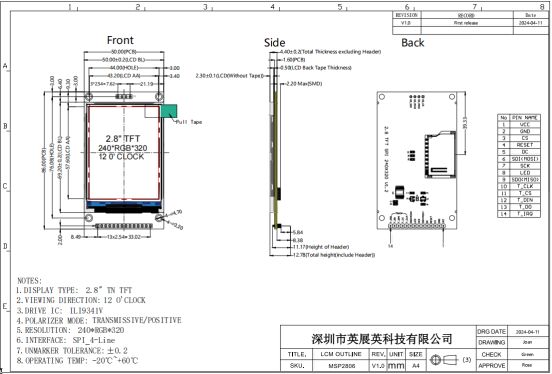Click the 2.8" TFT label inside display
The image size is (552, 374).
tap(123, 139)
